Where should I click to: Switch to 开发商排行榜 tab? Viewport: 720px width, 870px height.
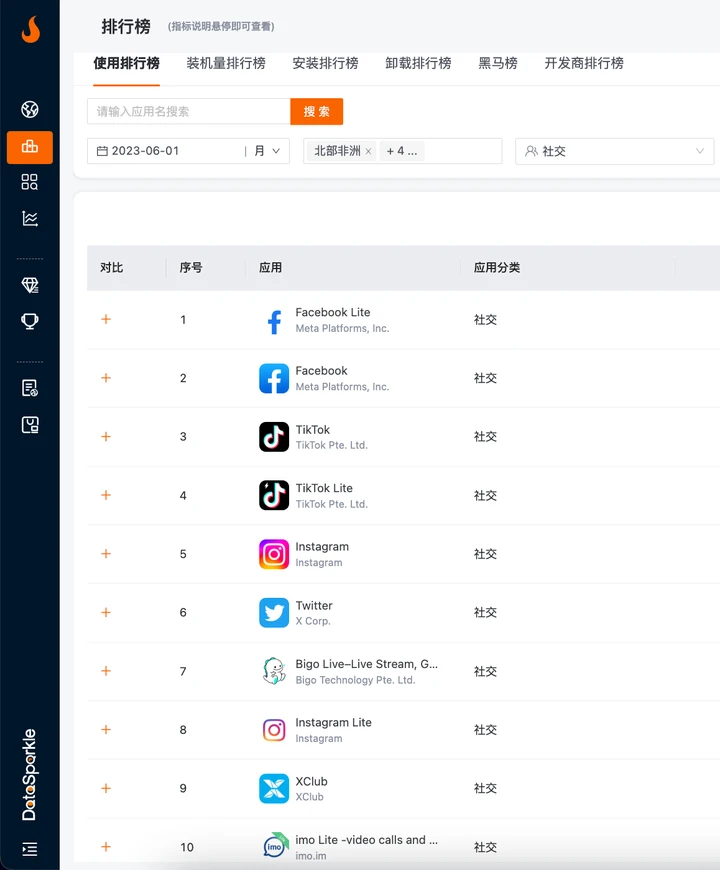pyautogui.click(x=584, y=63)
